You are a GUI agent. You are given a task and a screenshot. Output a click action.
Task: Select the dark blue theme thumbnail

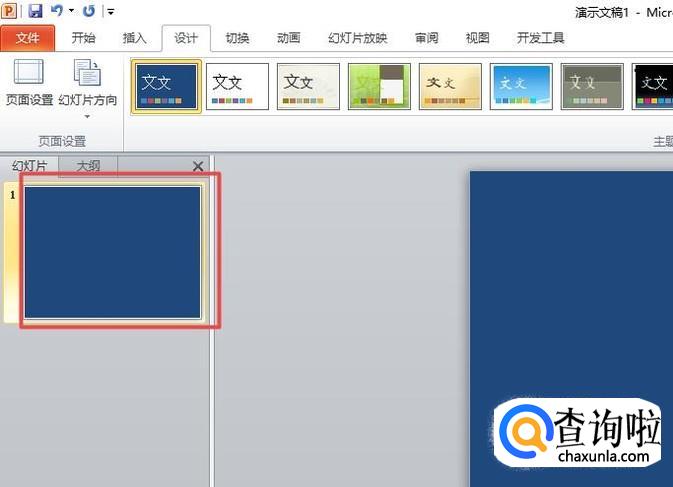click(166, 86)
